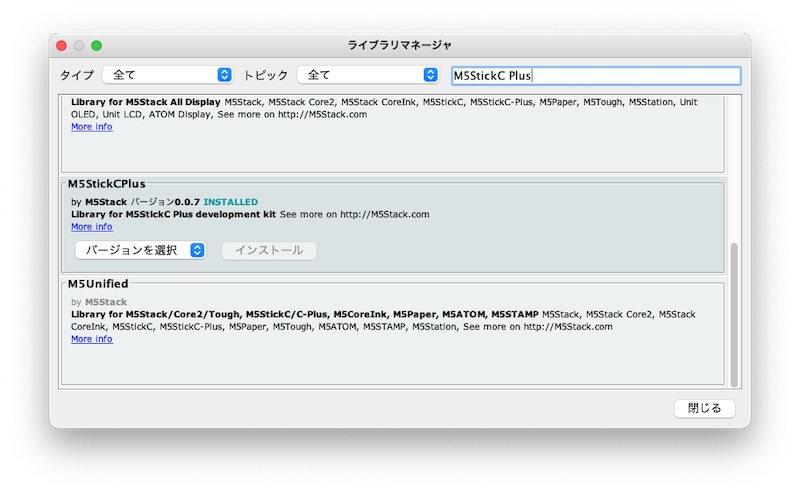
Task: Select the Library for M5Stack All Display entry
Action: tap(147, 102)
